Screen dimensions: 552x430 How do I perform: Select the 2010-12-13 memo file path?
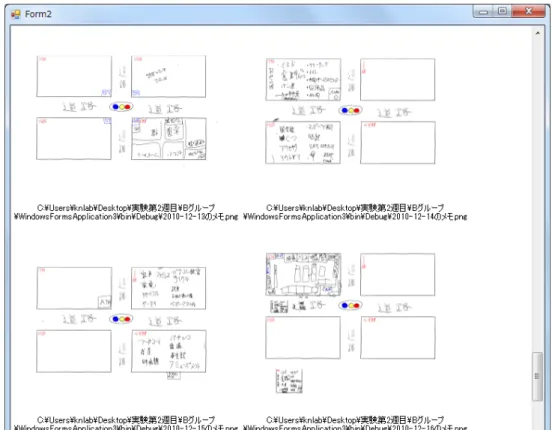tap(126, 212)
